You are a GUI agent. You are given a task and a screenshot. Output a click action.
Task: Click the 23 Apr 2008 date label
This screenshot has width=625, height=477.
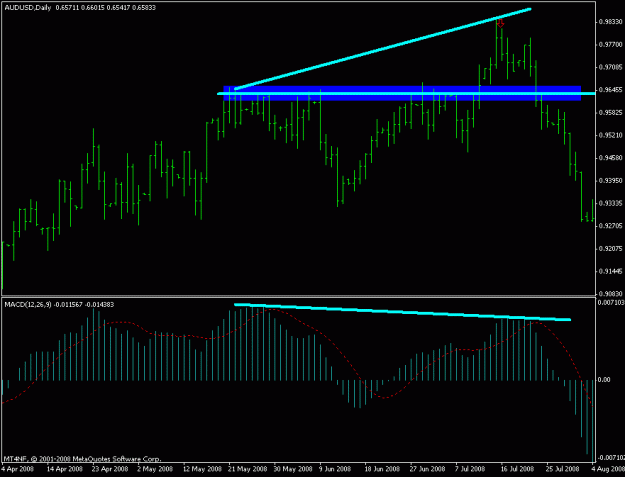[x=110, y=469]
